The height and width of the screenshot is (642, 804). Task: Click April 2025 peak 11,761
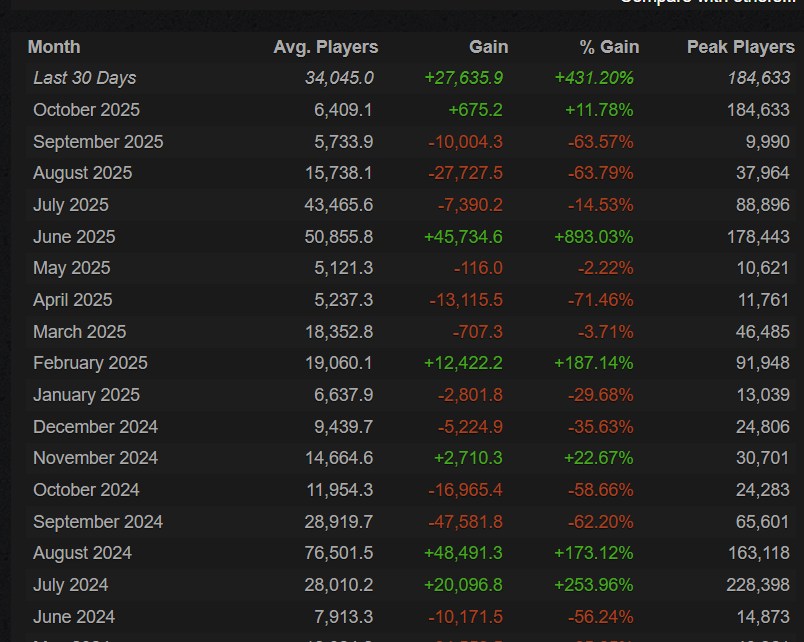tap(763, 299)
